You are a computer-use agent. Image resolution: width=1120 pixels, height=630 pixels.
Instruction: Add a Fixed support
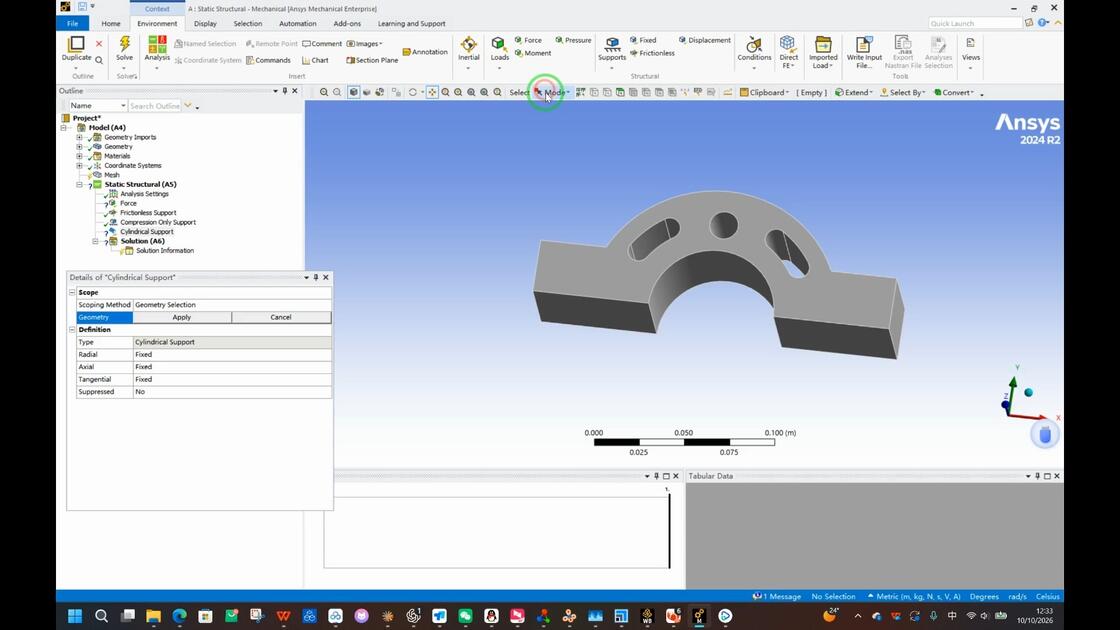pyautogui.click(x=643, y=40)
